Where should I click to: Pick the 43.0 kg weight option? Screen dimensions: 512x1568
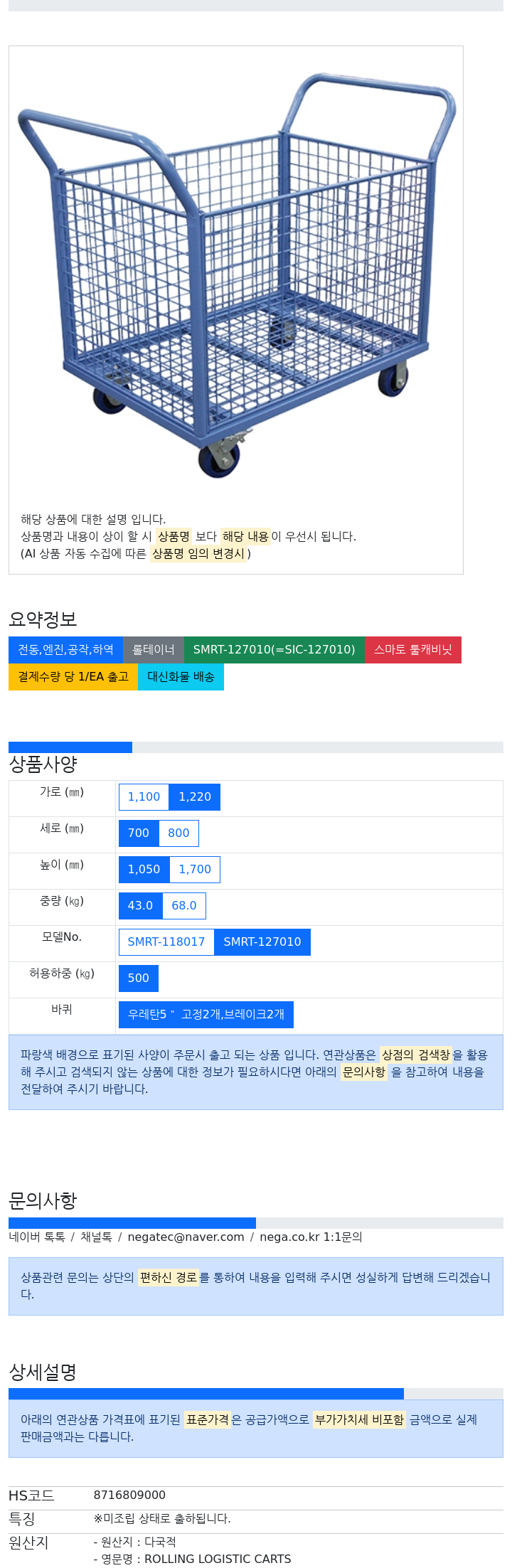coord(141,906)
